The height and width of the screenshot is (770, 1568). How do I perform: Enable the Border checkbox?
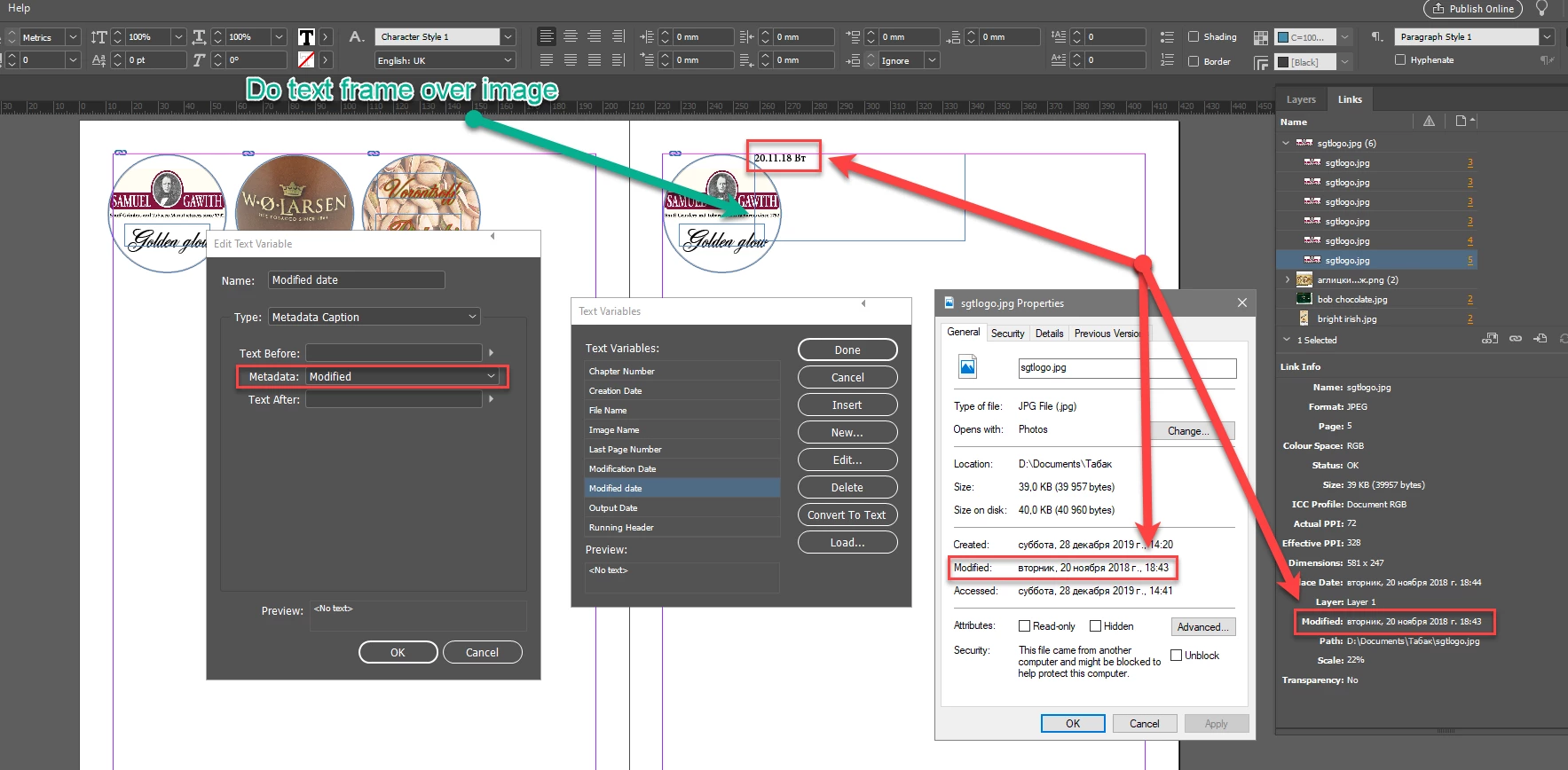point(1194,61)
